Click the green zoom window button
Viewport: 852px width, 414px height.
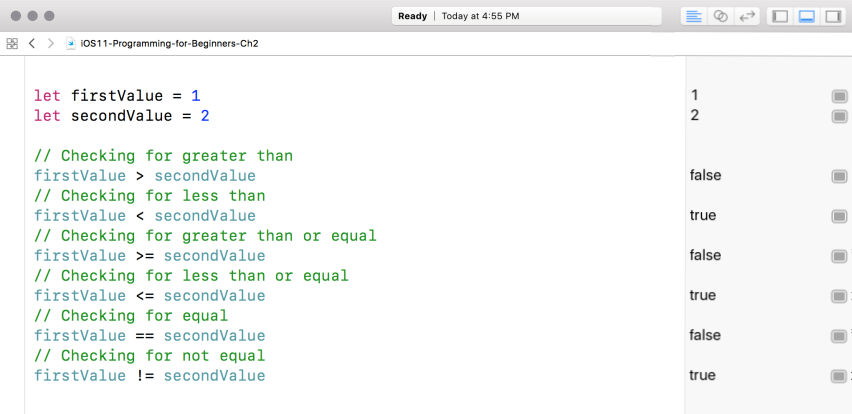[x=49, y=16]
